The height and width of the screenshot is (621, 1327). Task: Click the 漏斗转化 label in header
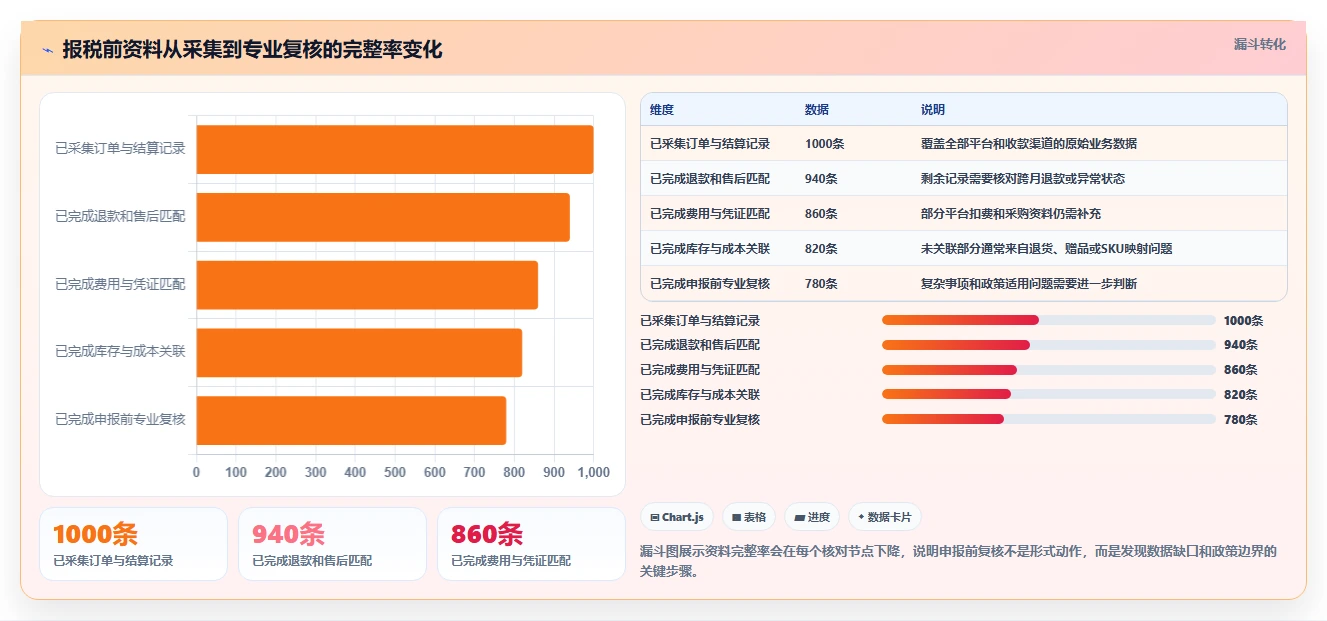[x=1259, y=44]
